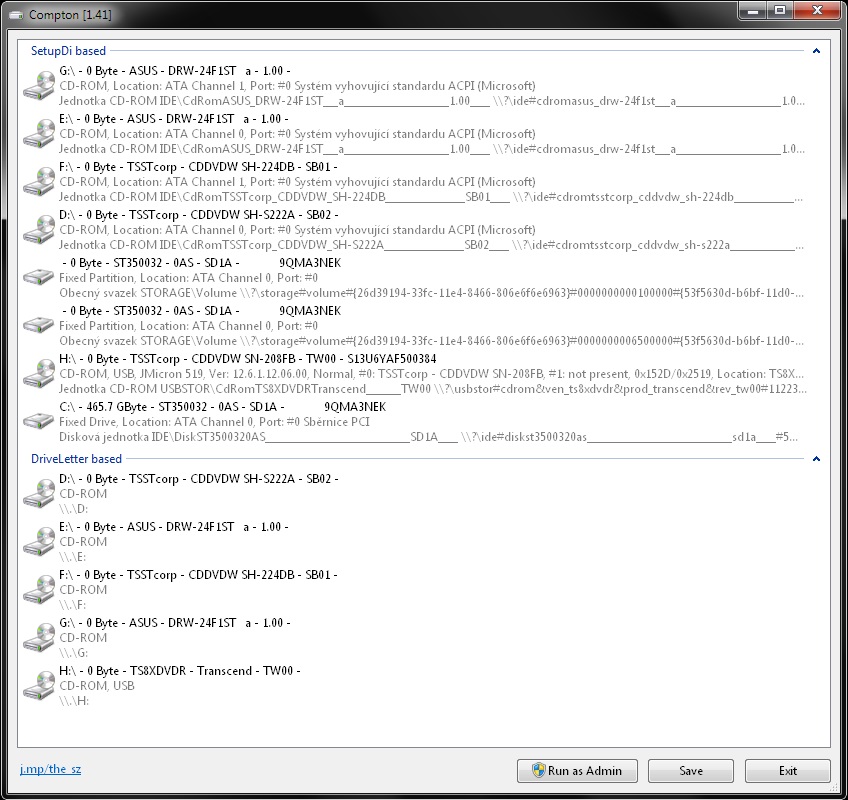Click the volume path ending 0000000000100000

coord(432,293)
